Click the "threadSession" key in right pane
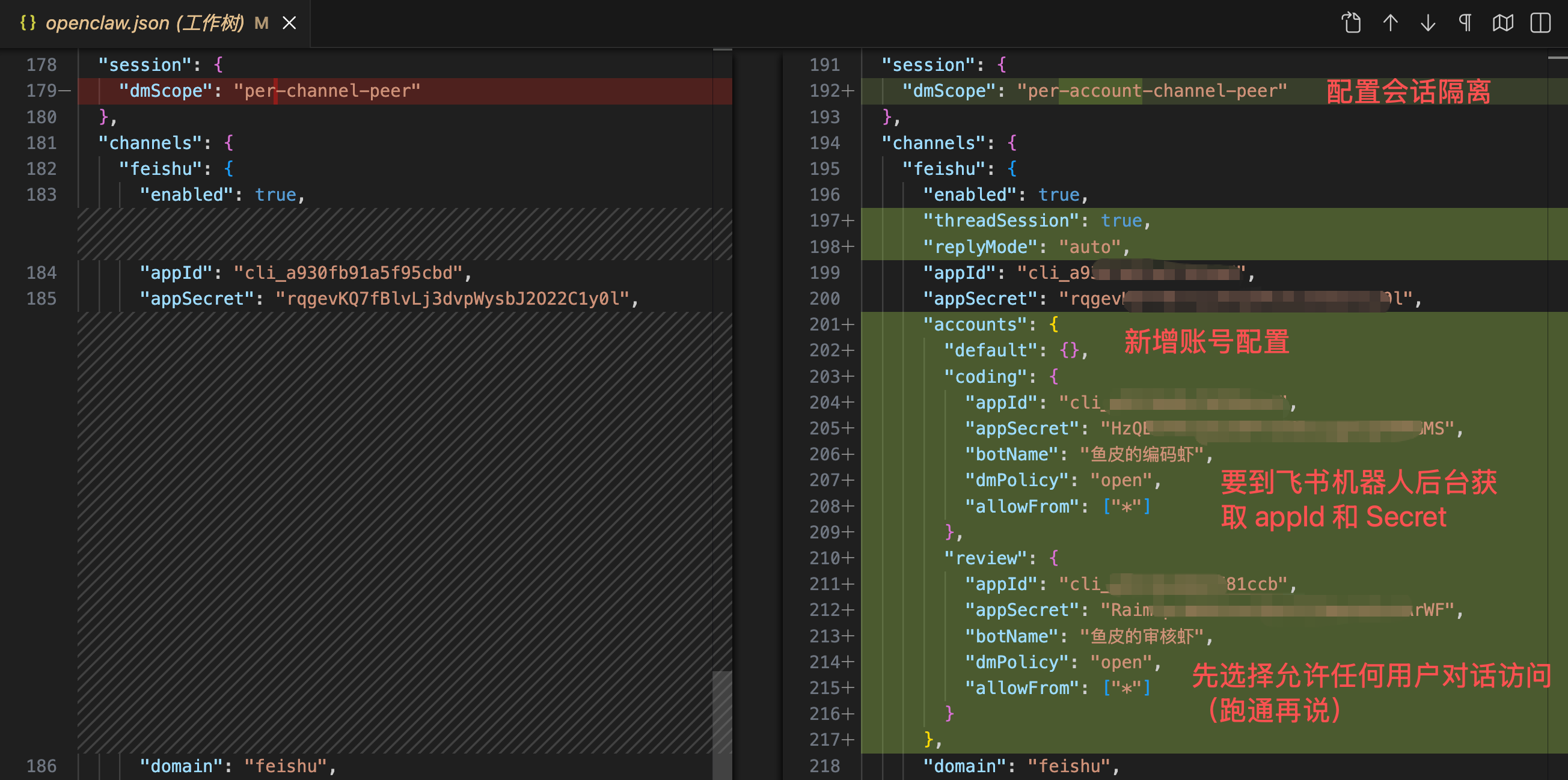The width and height of the screenshot is (1568, 780). click(x=1001, y=221)
